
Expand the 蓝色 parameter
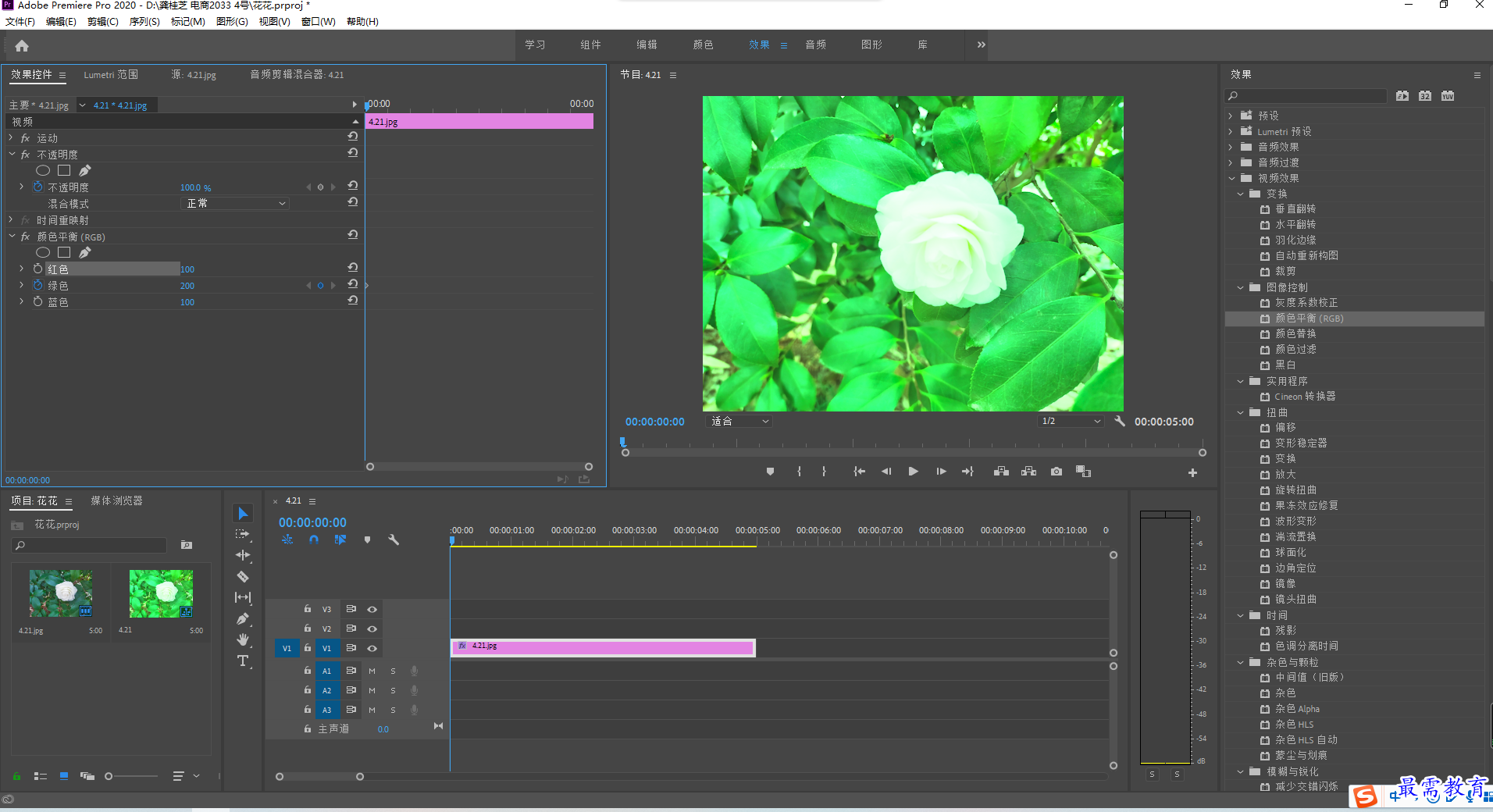click(21, 301)
